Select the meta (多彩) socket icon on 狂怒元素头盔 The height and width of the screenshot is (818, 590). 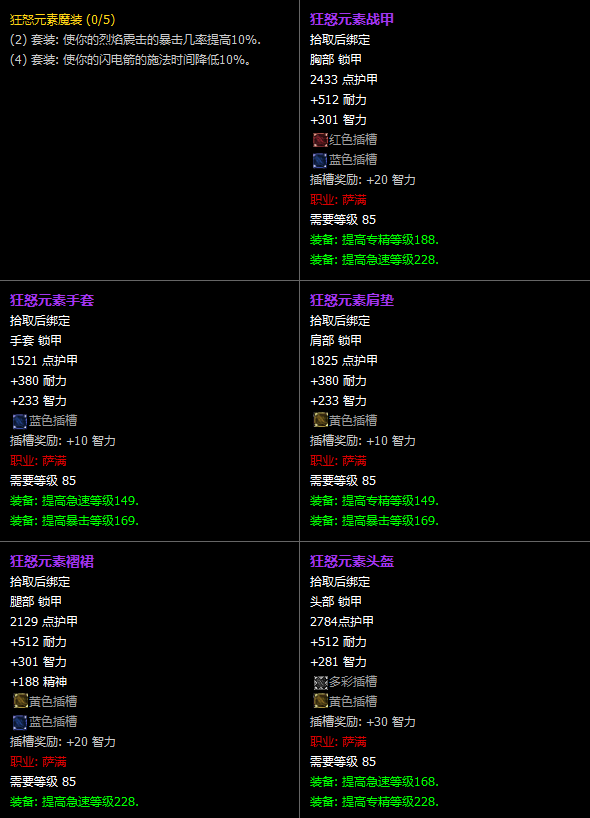320,682
